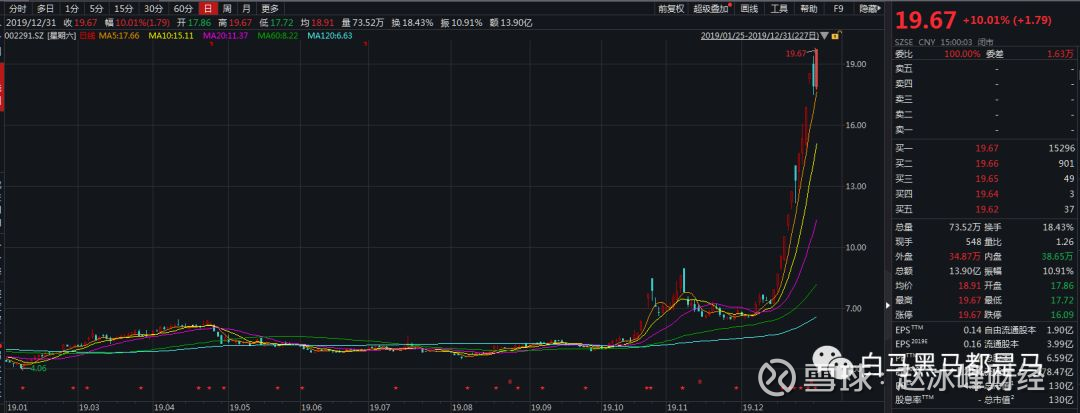This screenshot has height=413, width=1080.
Task: Select the 1分 one-minute period
Action: click(72, 9)
